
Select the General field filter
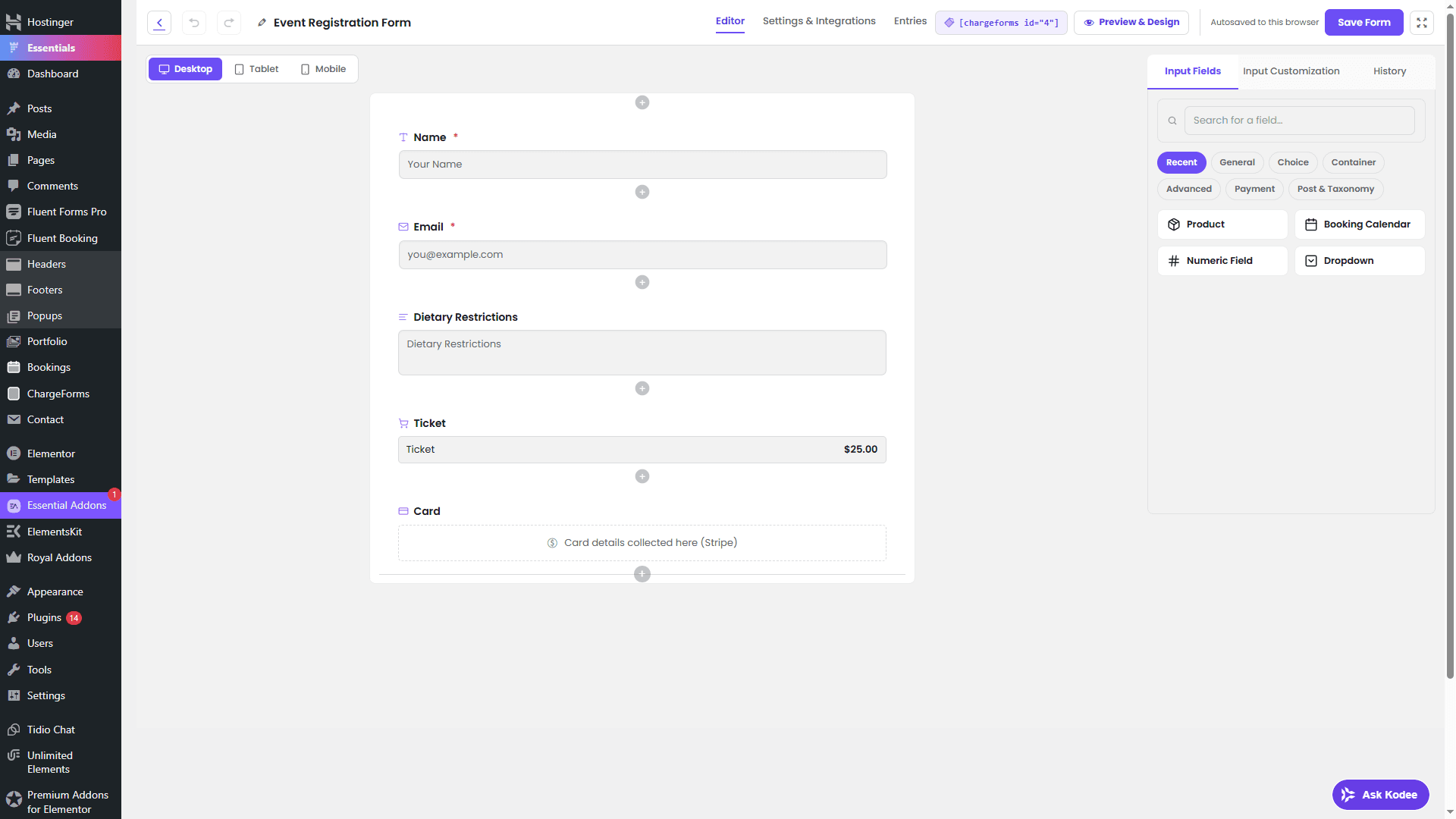pyautogui.click(x=1237, y=162)
